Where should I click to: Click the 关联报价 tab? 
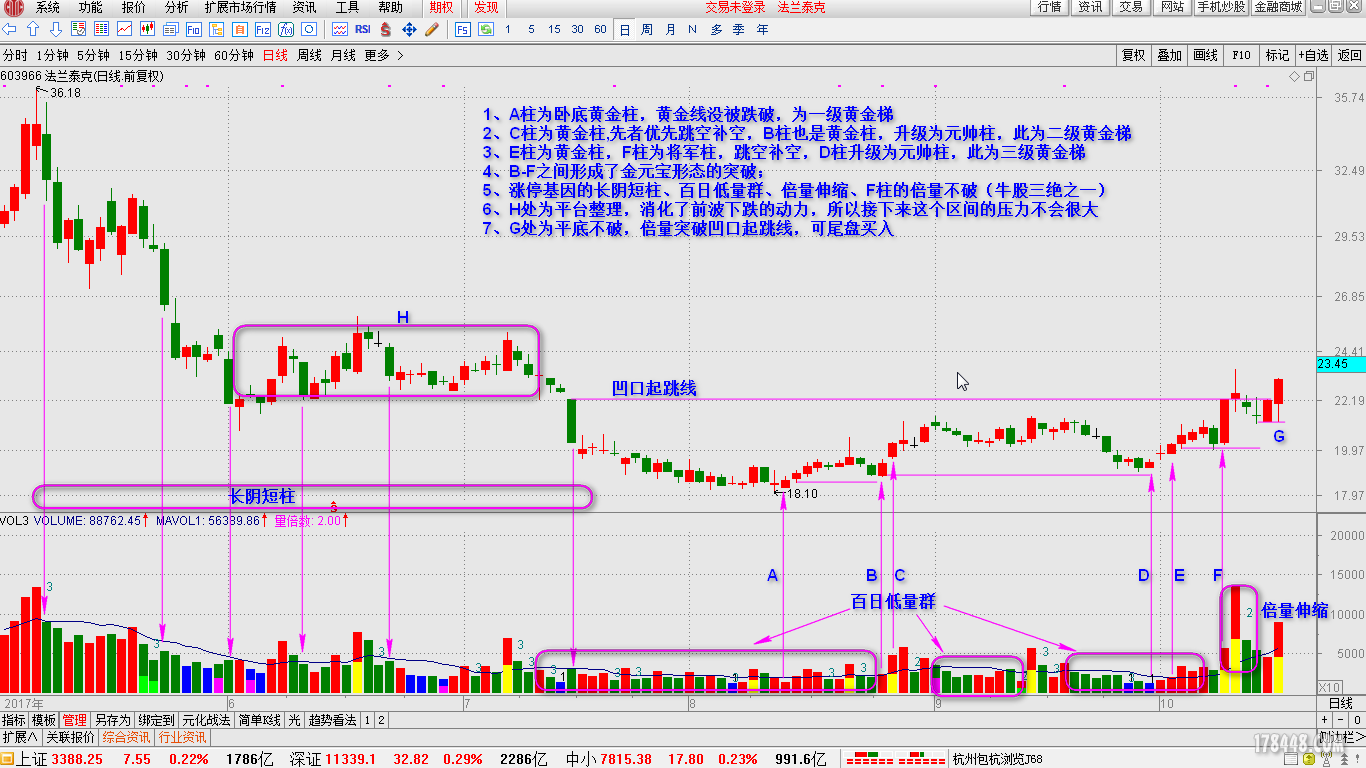tap(70, 737)
